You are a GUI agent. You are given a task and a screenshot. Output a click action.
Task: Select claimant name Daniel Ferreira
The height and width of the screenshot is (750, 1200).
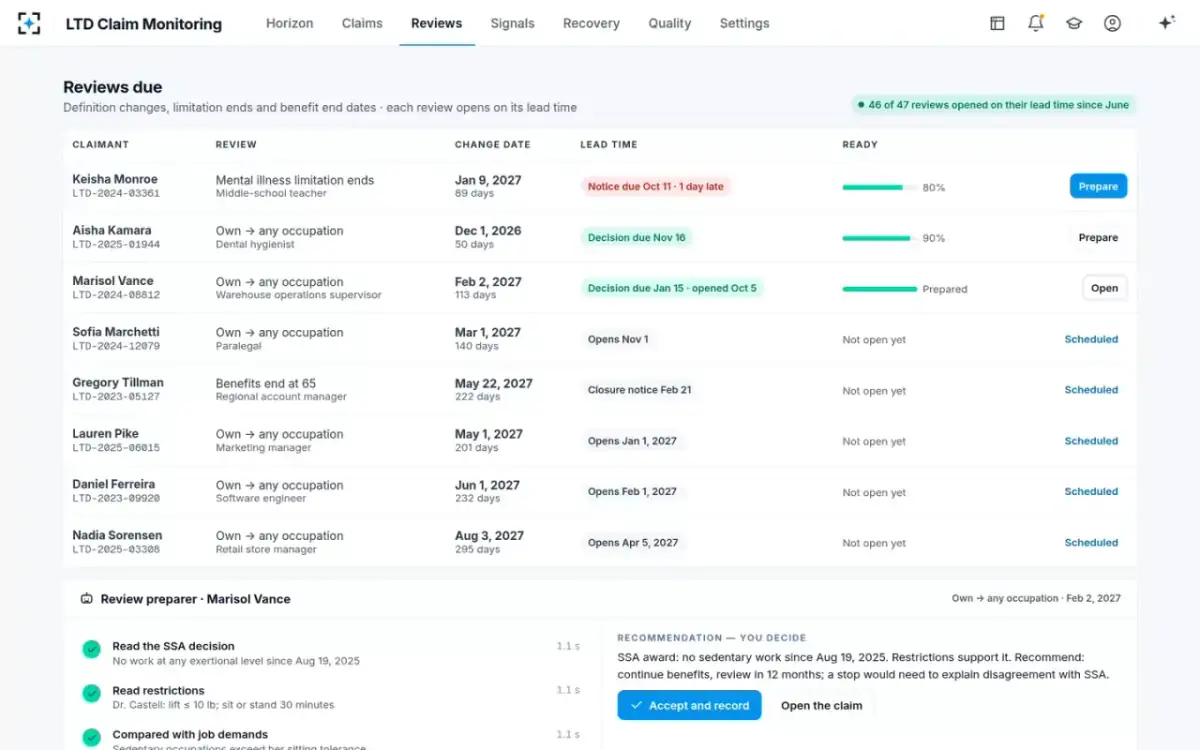tap(116, 485)
